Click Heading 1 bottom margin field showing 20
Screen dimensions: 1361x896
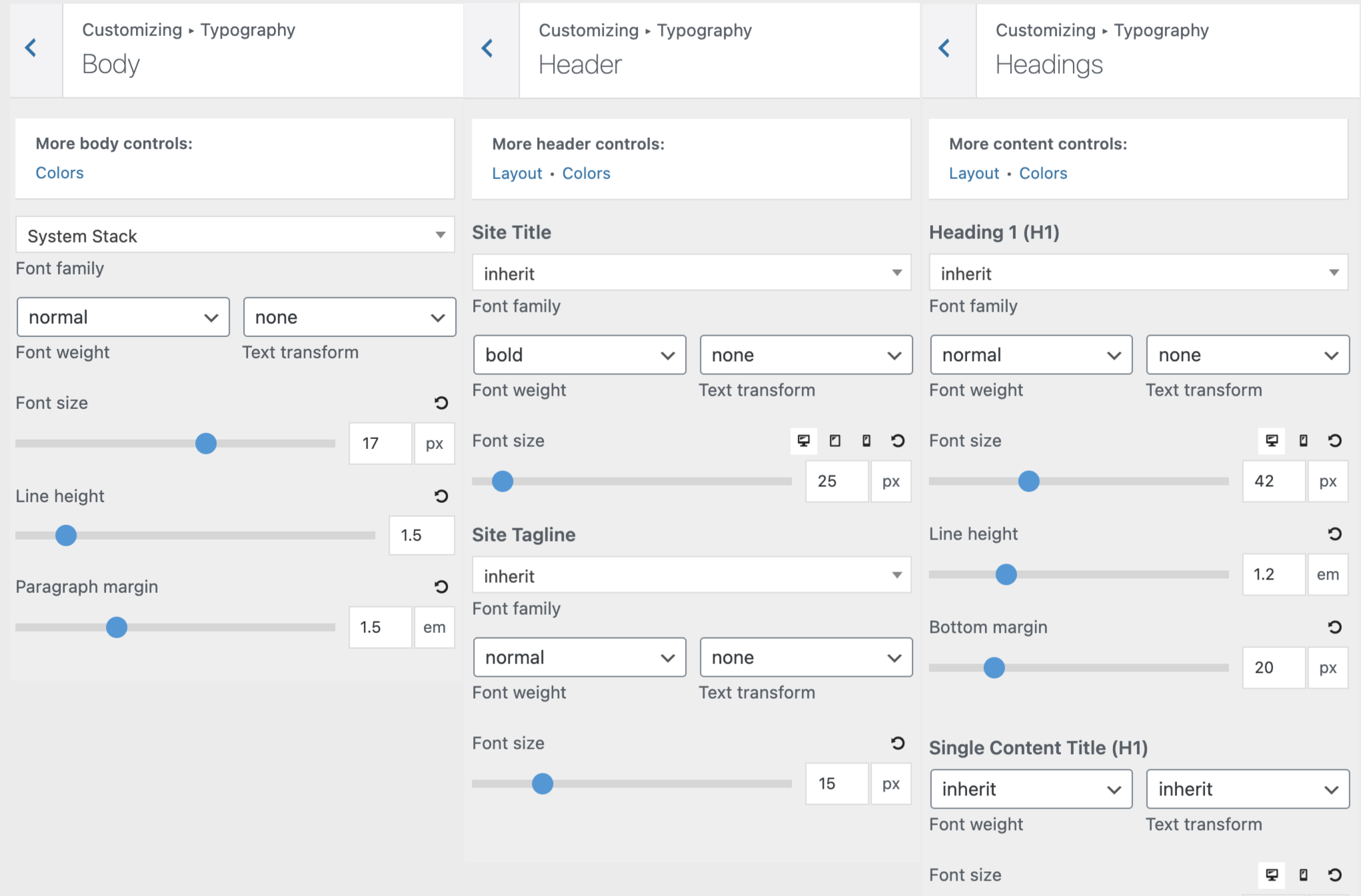pyautogui.click(x=1274, y=668)
